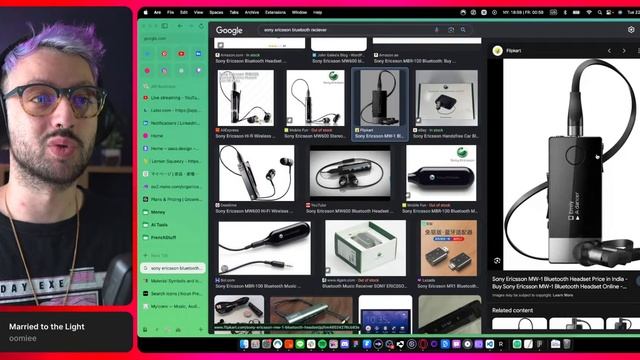Open the Arc application menu
This screenshot has width=640, height=360.
coord(157,13)
